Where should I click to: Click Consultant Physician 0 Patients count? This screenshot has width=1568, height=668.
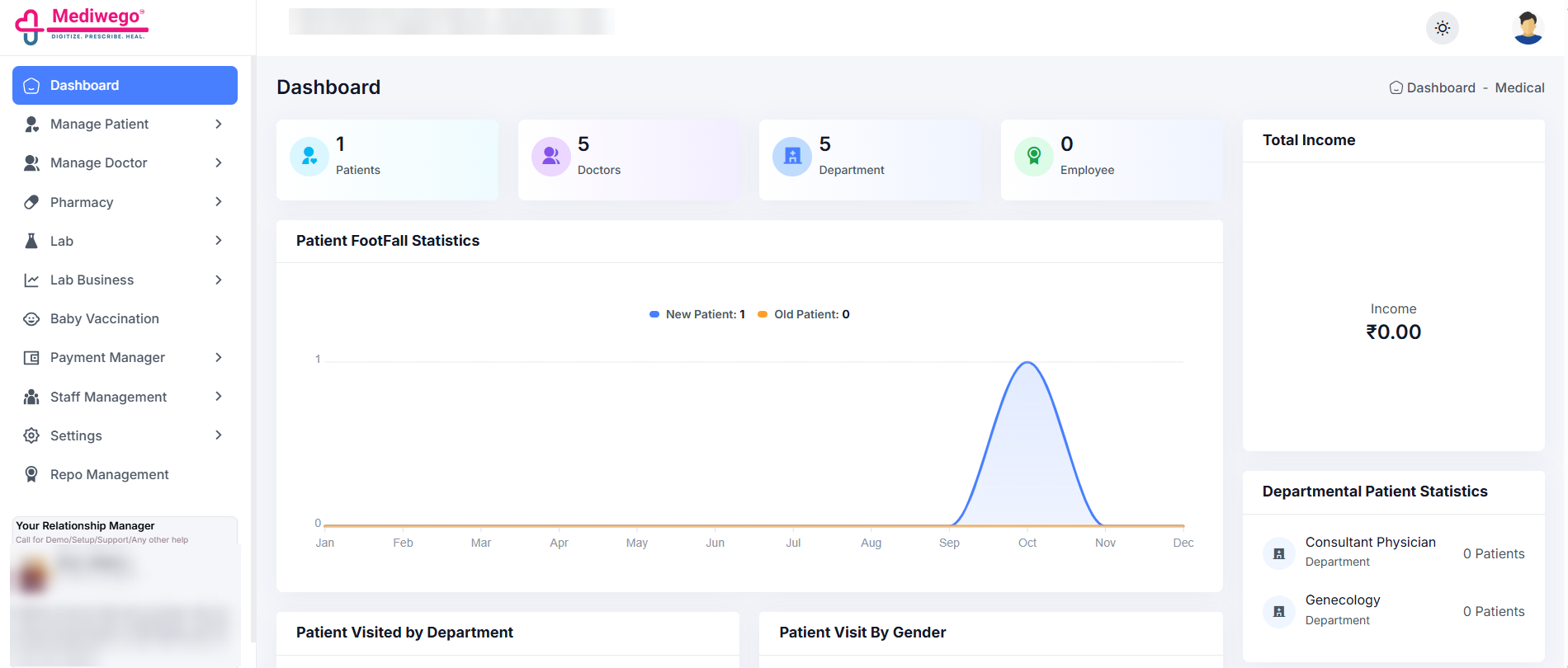[1494, 553]
